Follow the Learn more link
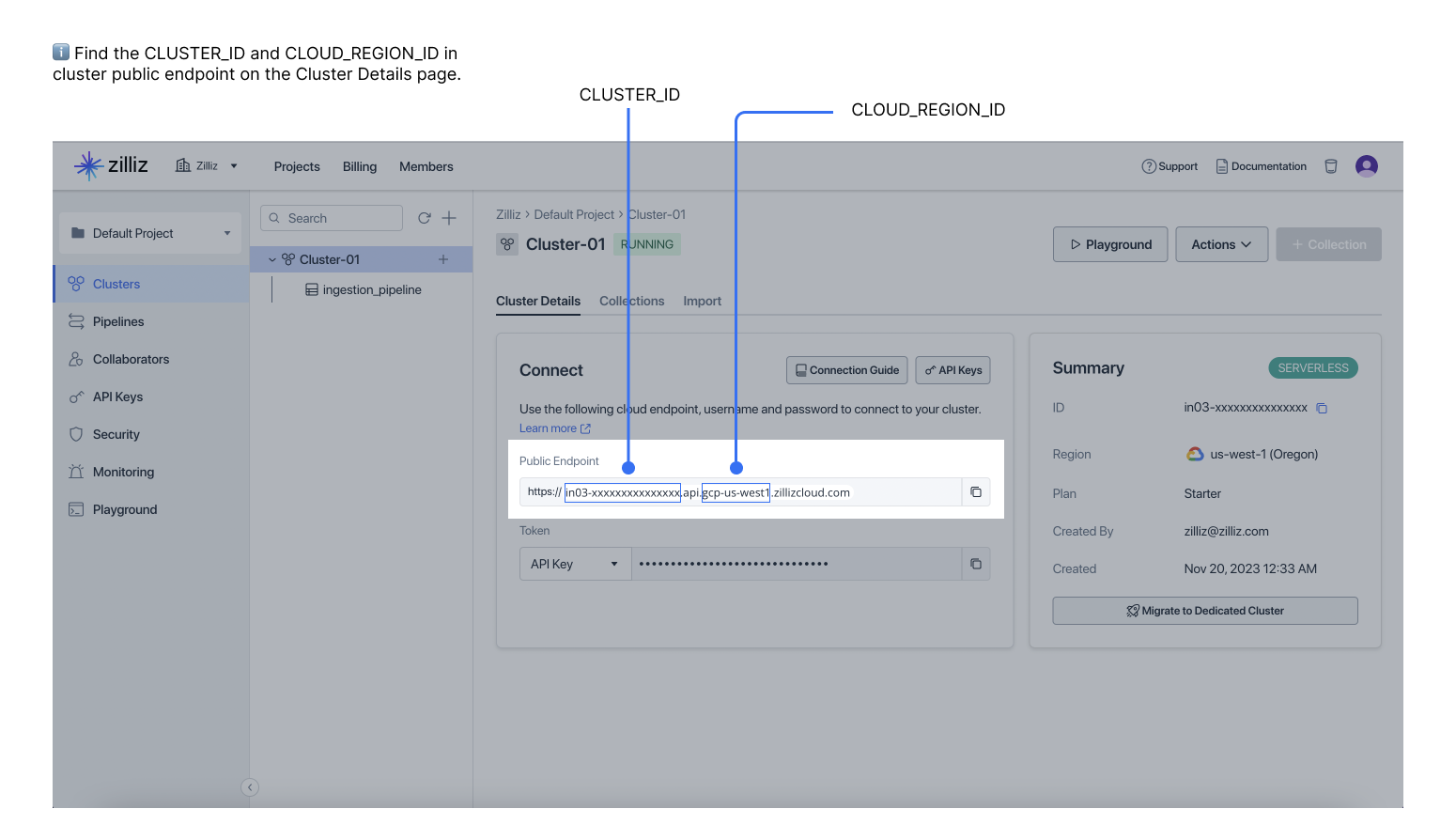1456x840 pixels. click(x=550, y=428)
